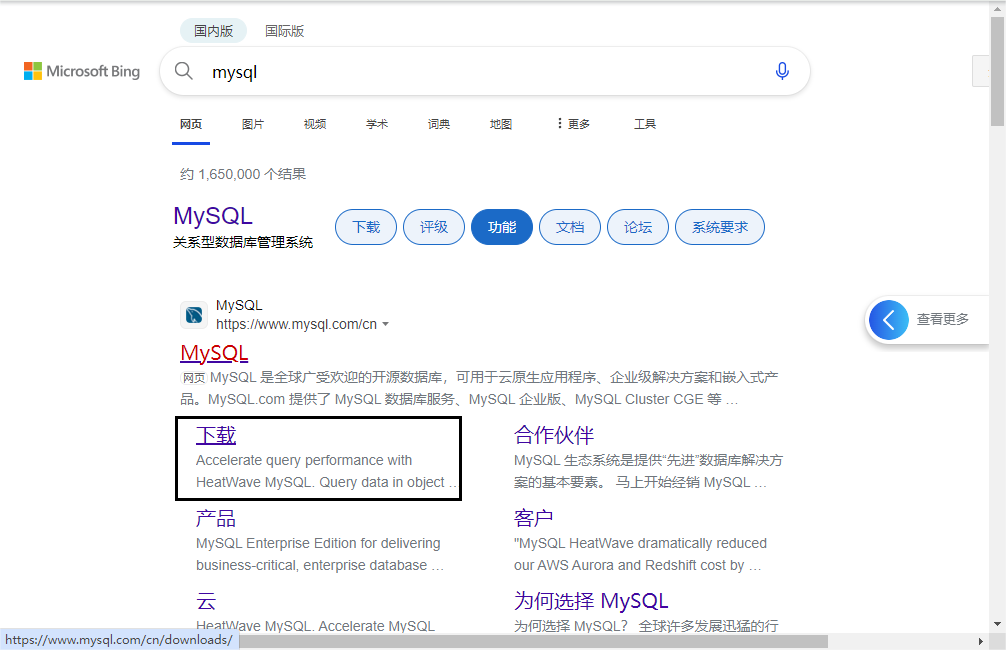
Task: Open the red MySQL result title link
Action: (x=214, y=353)
